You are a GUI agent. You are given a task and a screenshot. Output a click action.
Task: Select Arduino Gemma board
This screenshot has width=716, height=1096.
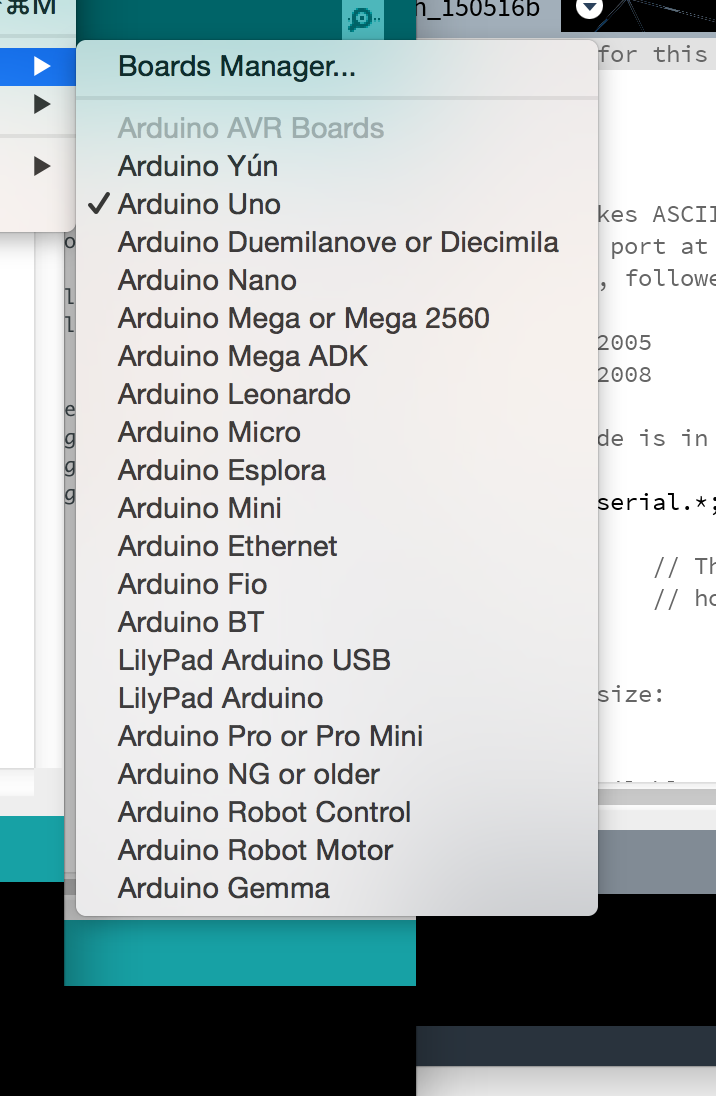click(x=336, y=888)
